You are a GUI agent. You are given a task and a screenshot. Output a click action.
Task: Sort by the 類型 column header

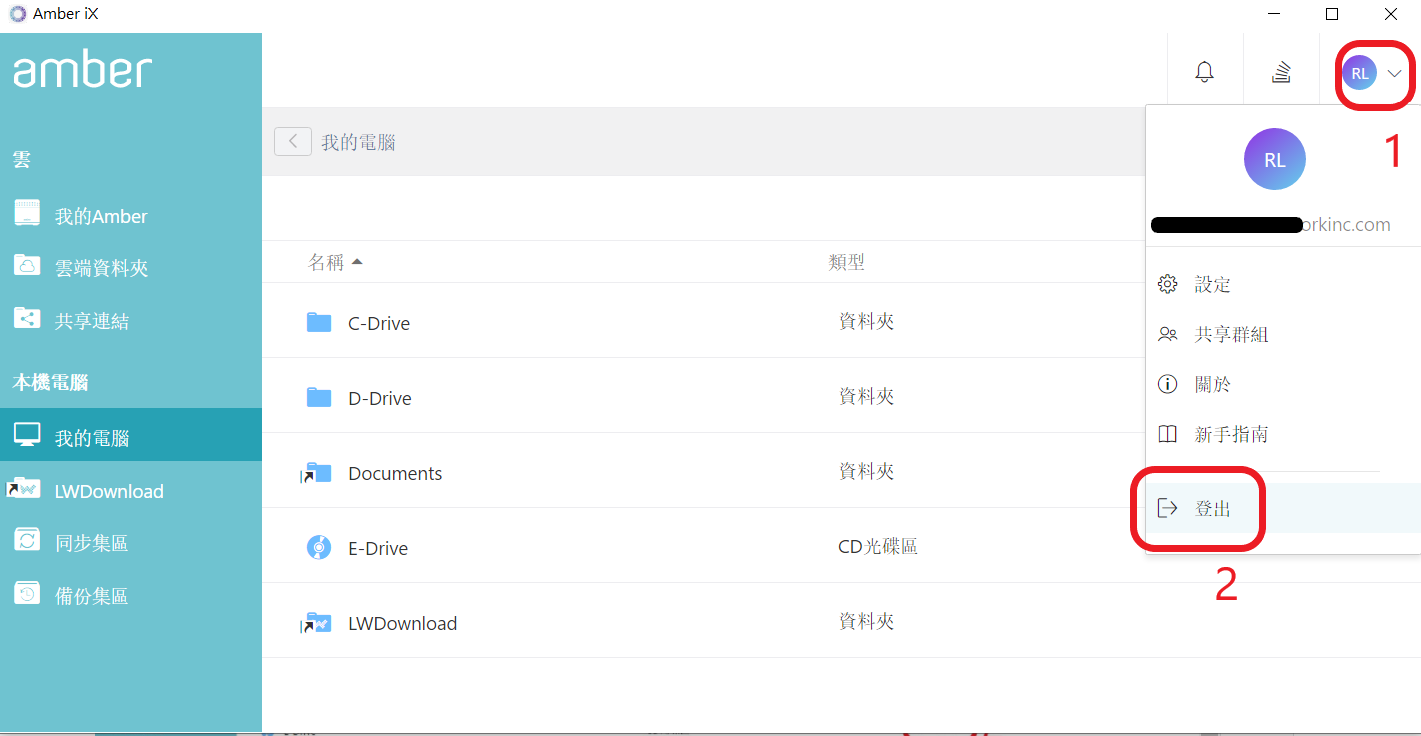[x=846, y=262]
